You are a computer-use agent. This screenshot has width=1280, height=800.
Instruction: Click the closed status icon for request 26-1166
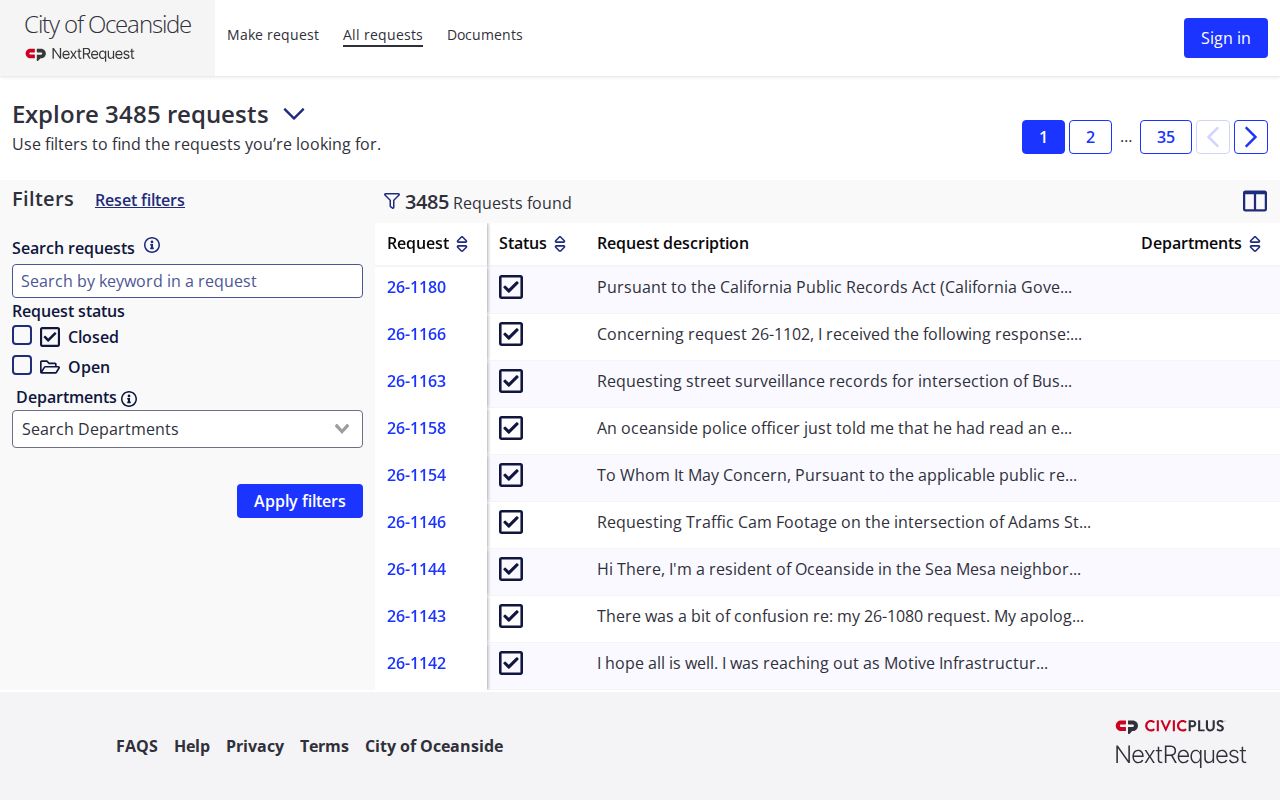(511, 334)
